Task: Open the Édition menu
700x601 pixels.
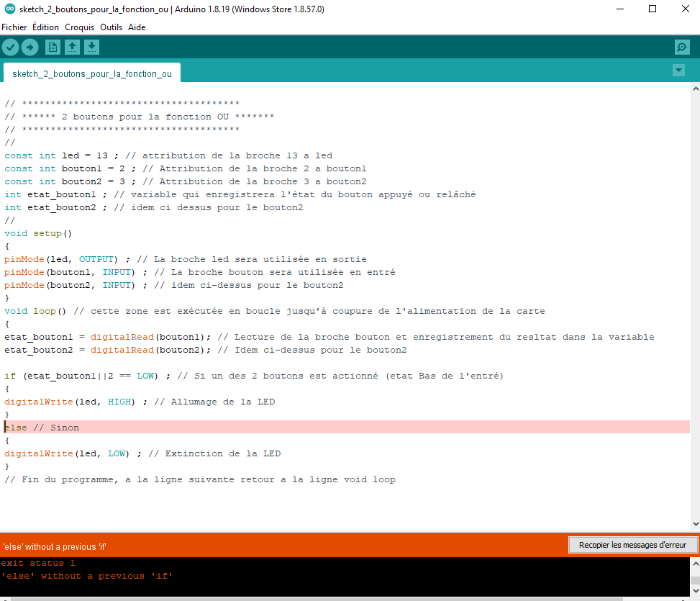Action: click(x=46, y=27)
